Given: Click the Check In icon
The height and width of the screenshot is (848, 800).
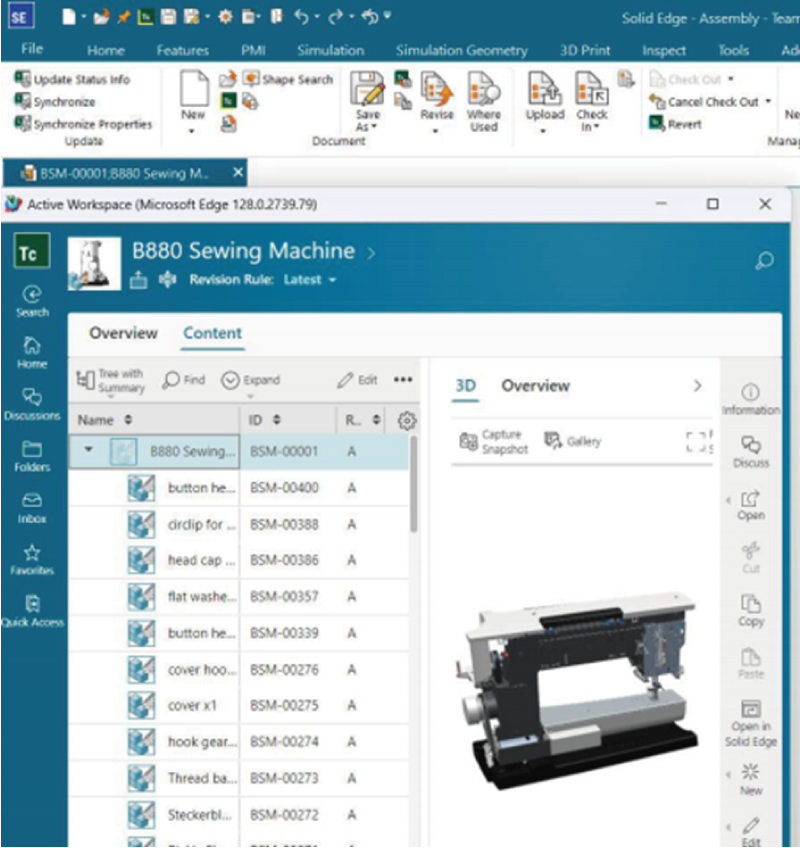Looking at the screenshot, I should [592, 90].
